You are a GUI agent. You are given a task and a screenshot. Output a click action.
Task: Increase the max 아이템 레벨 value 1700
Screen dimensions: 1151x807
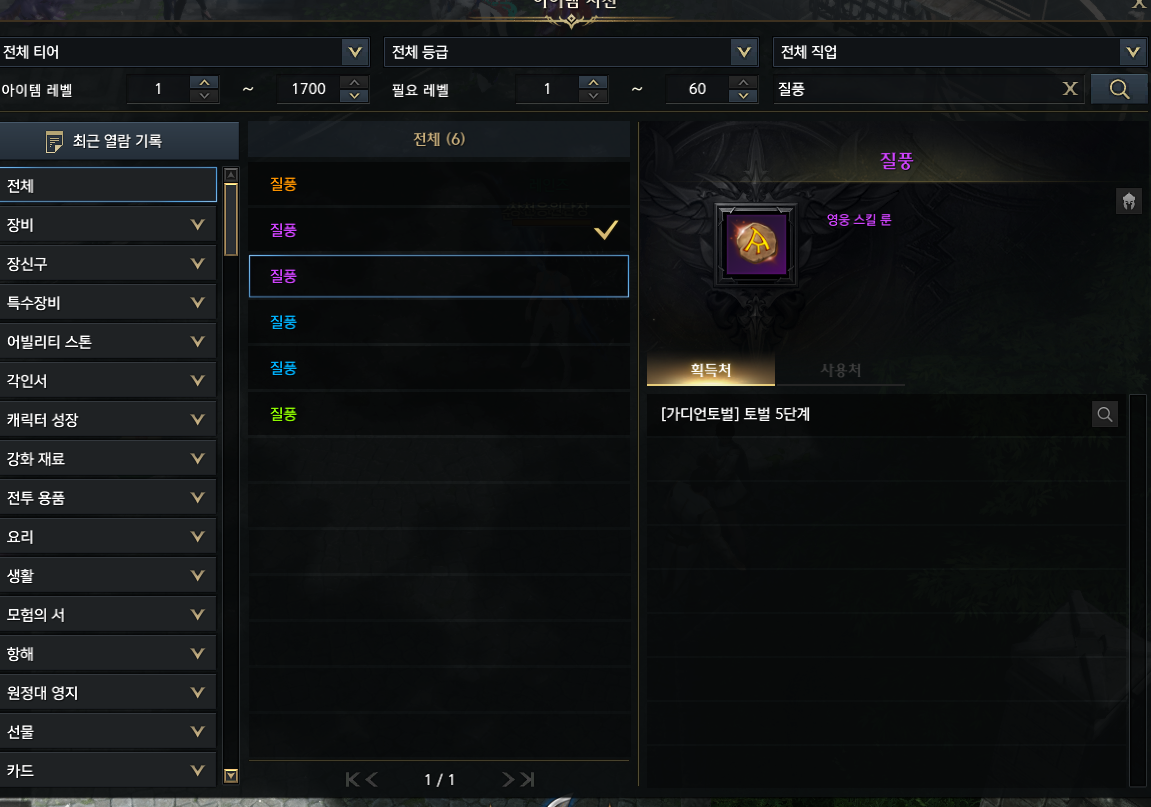pyautogui.click(x=355, y=82)
